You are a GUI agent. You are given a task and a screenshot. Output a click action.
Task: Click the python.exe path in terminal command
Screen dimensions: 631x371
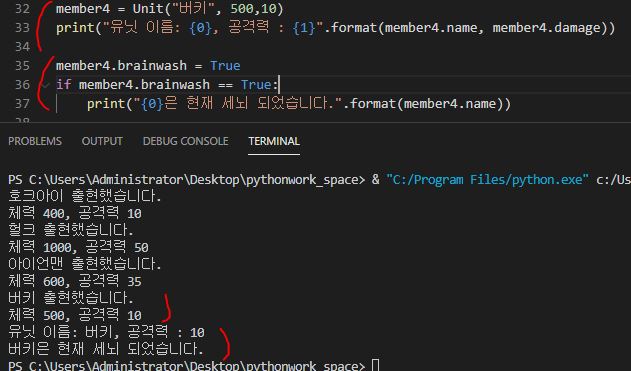[487, 179]
